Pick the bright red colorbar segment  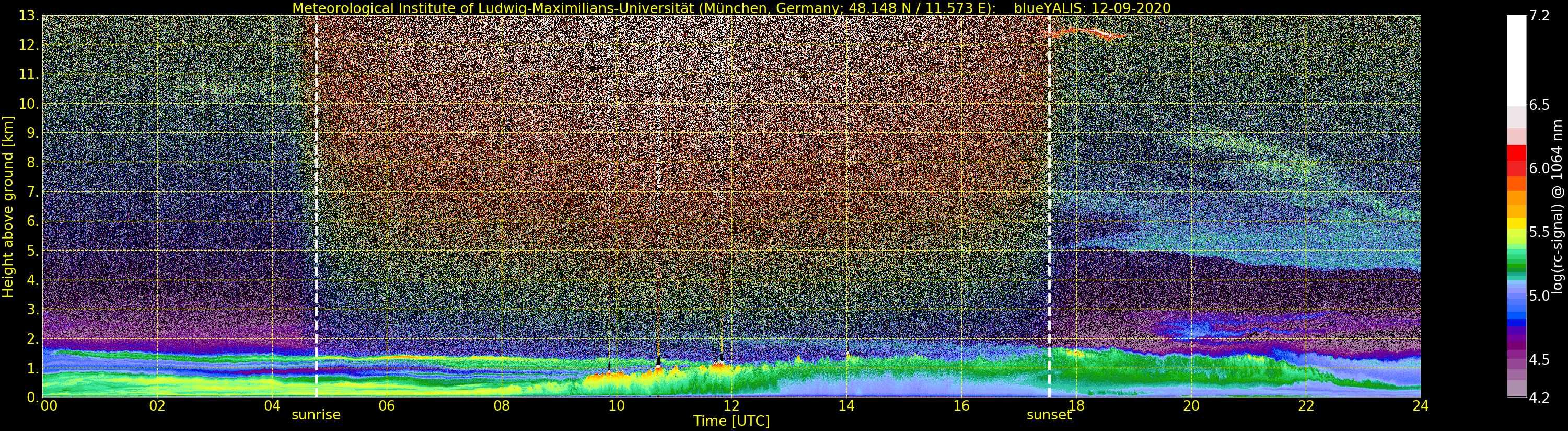pos(1516,152)
